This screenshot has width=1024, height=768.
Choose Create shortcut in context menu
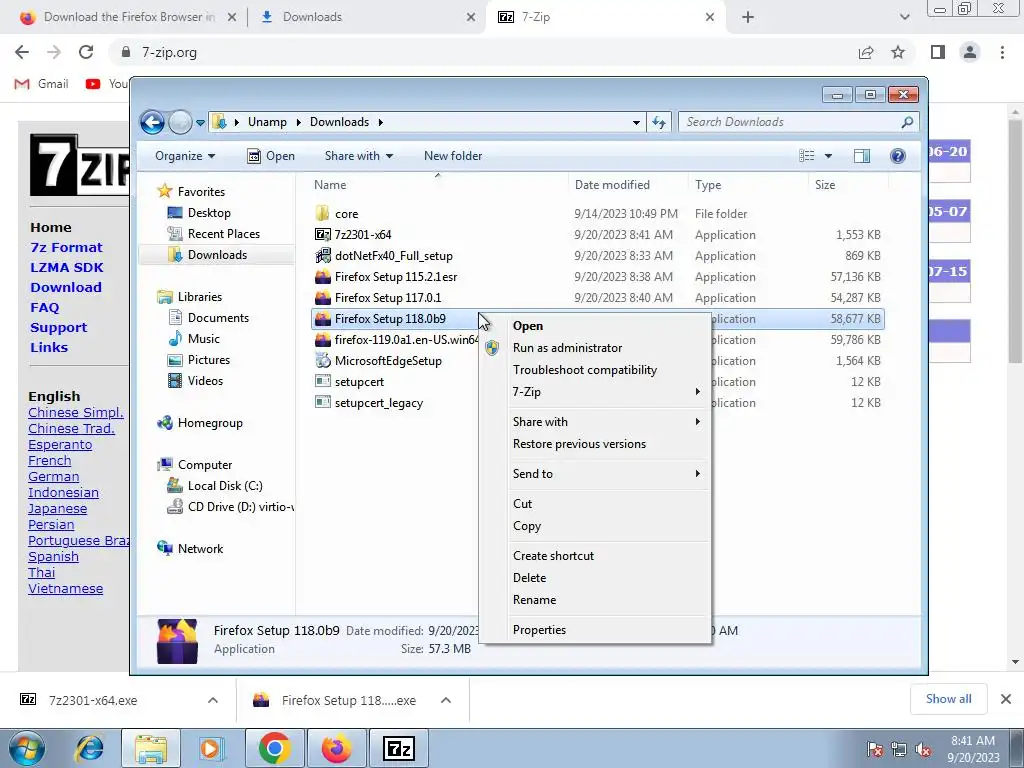pyautogui.click(x=607, y=556)
